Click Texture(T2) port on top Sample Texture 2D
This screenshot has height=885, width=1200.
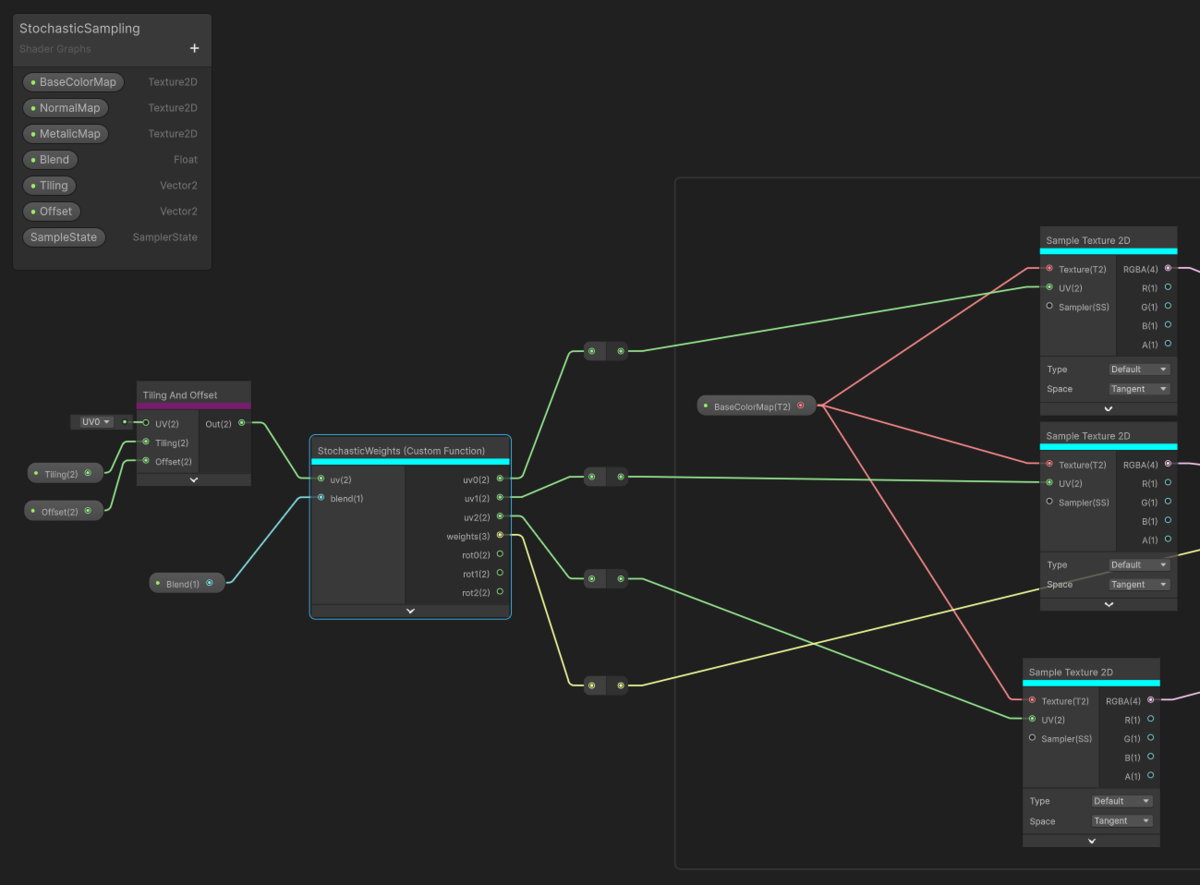[1049, 268]
